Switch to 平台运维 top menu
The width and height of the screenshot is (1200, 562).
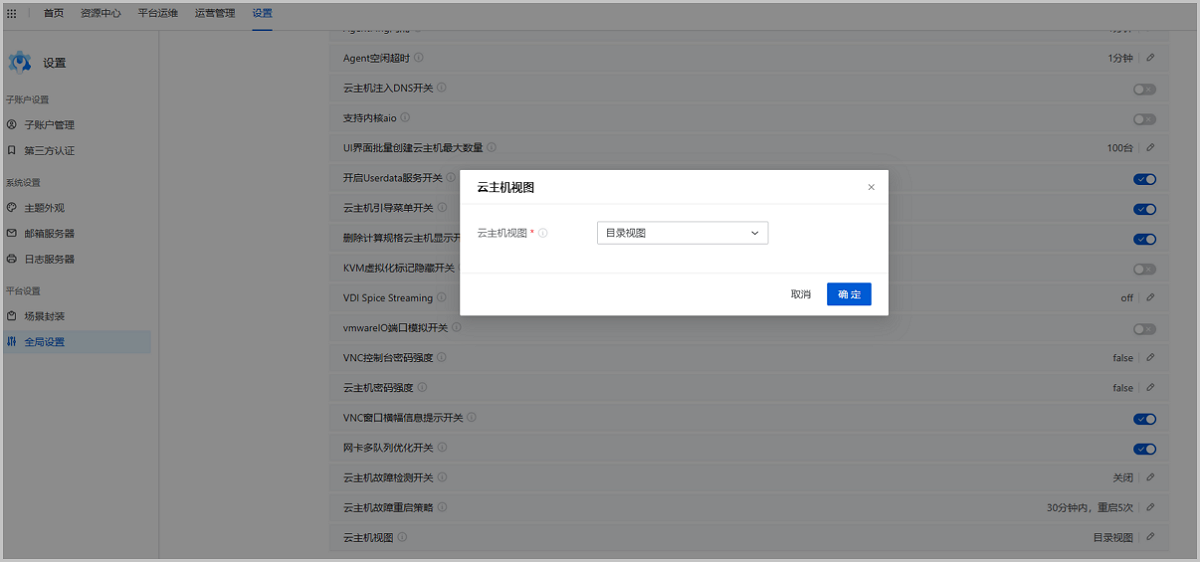pos(158,13)
